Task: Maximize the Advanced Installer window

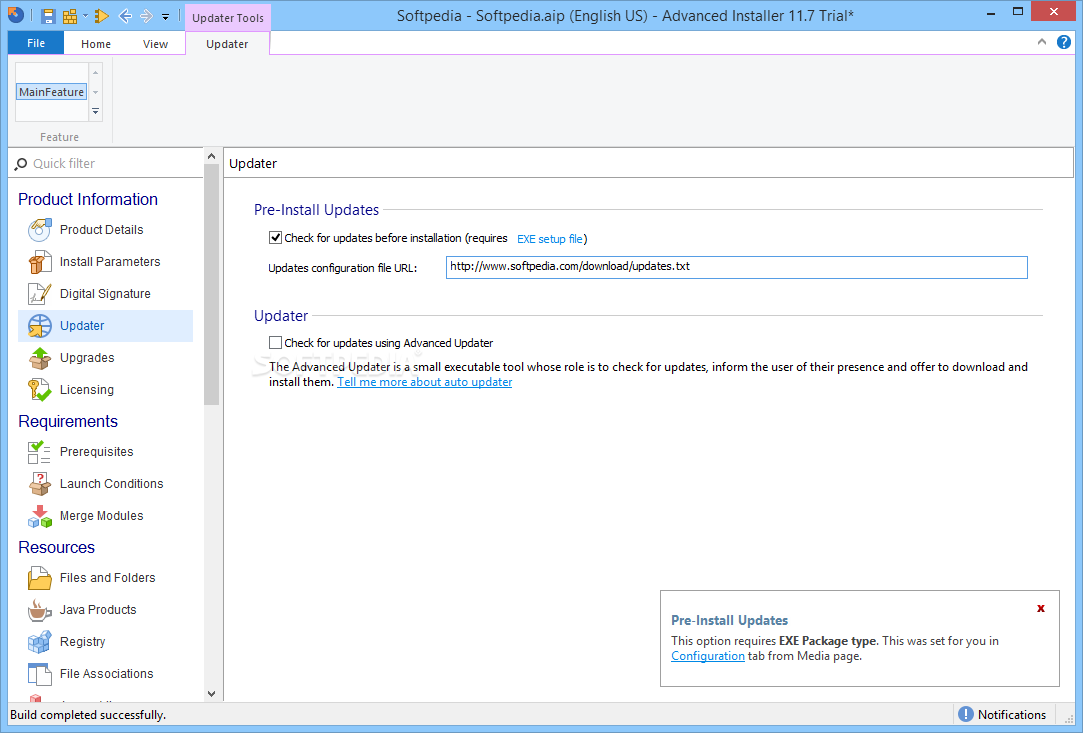Action: click(1017, 12)
